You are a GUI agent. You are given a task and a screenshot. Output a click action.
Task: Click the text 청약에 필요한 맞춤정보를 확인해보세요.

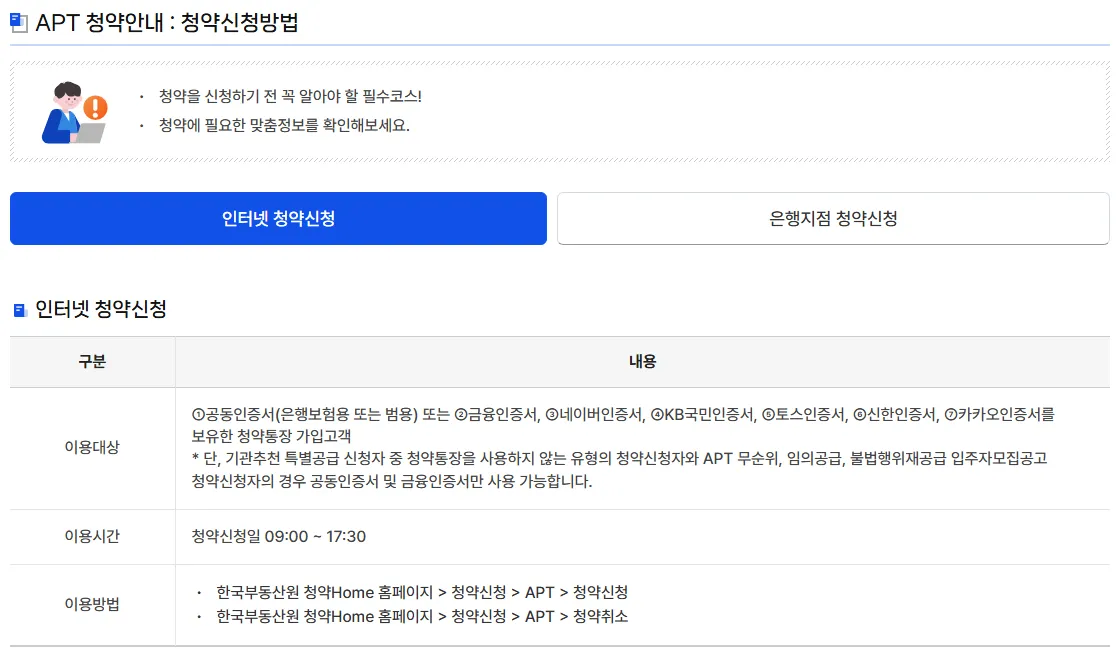point(284,125)
